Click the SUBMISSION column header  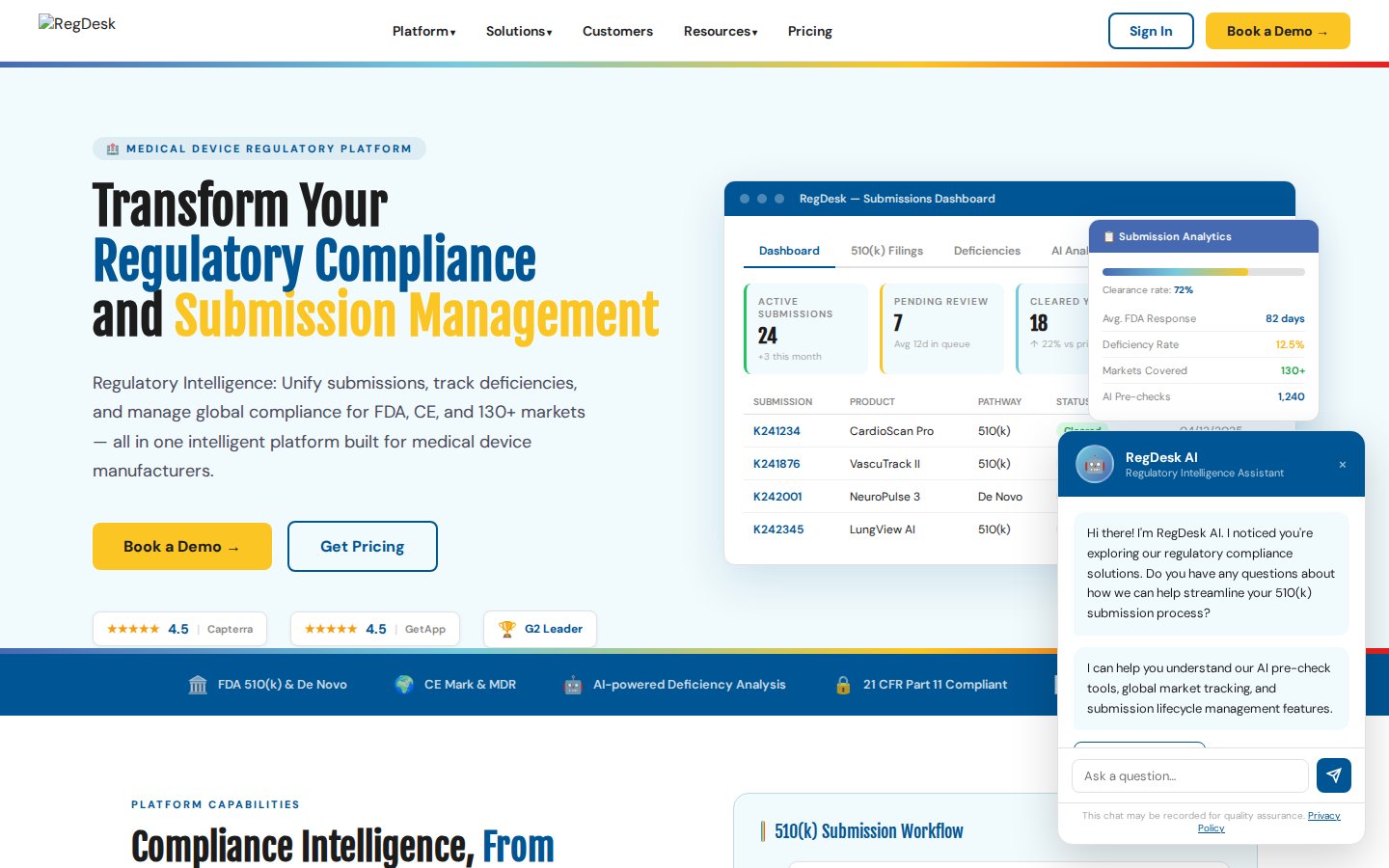coord(782,401)
